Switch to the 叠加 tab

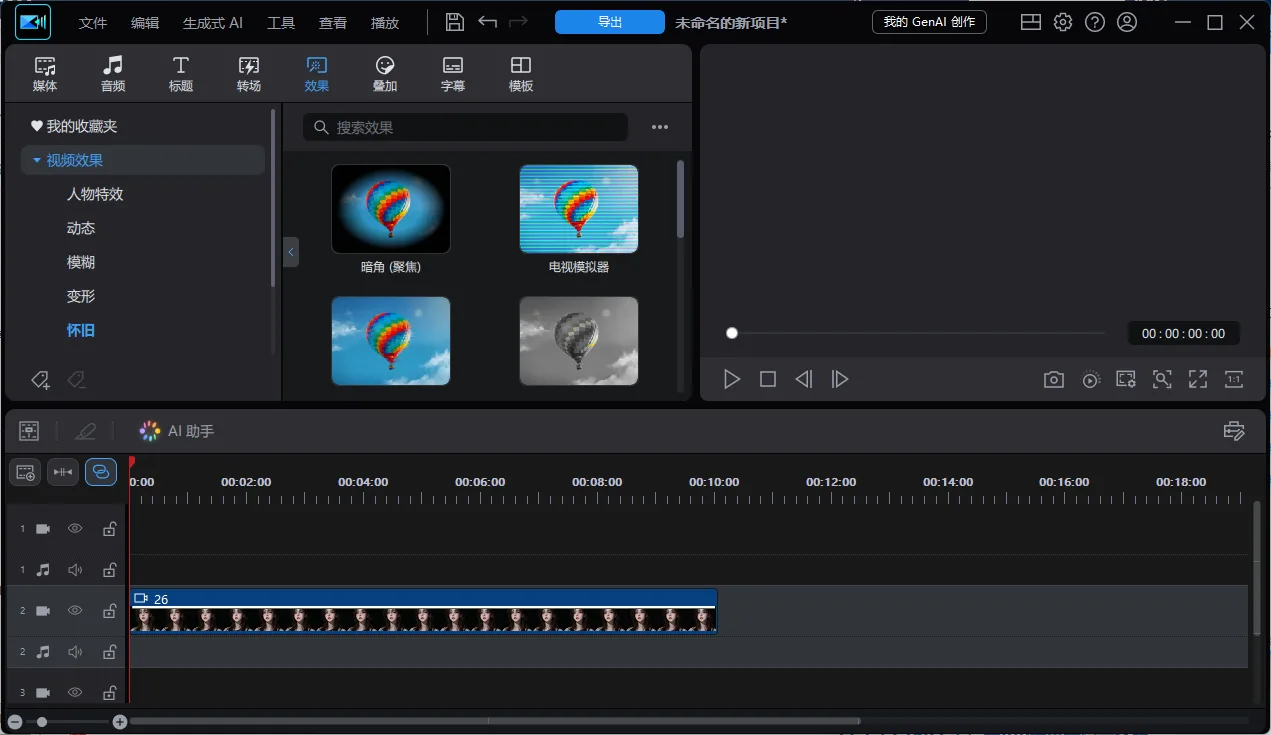(385, 74)
